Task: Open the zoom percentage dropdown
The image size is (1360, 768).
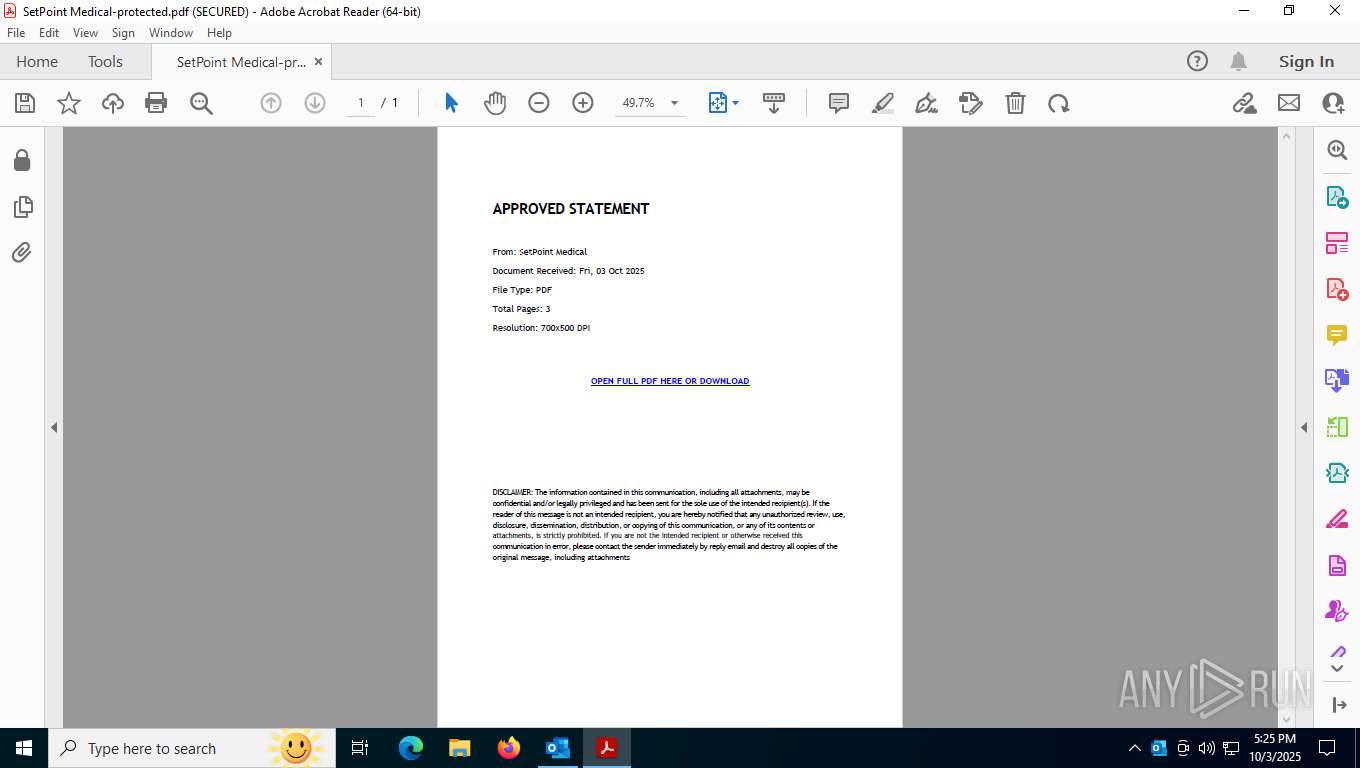Action: [674, 103]
